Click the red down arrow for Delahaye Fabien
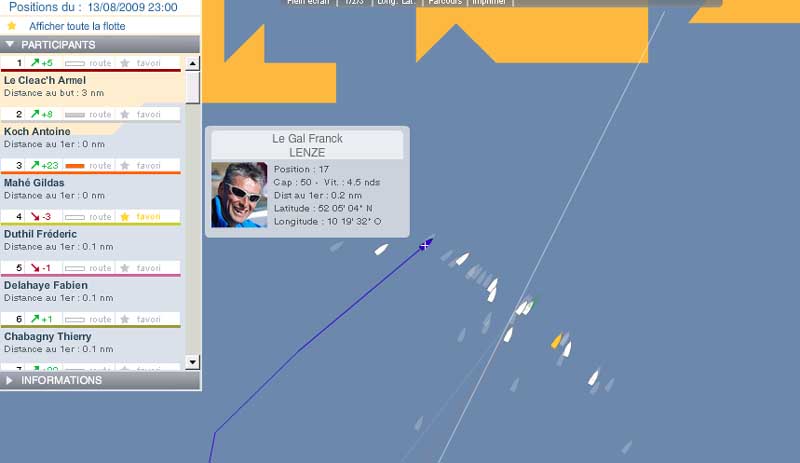 (35, 268)
